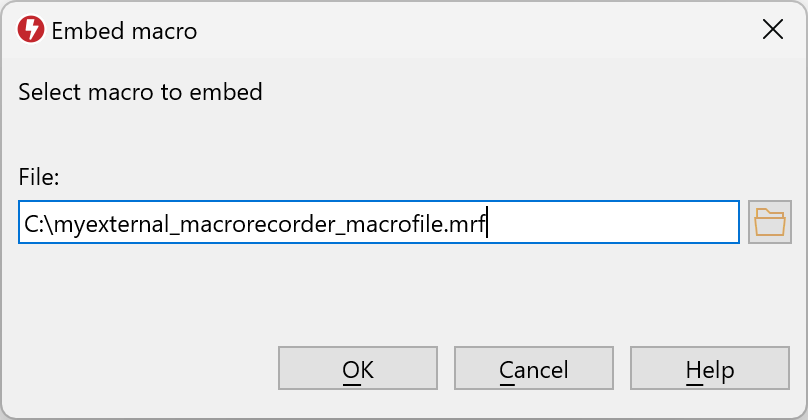Open Help for embedding macros
The image size is (808, 420).
pyautogui.click(x=709, y=370)
